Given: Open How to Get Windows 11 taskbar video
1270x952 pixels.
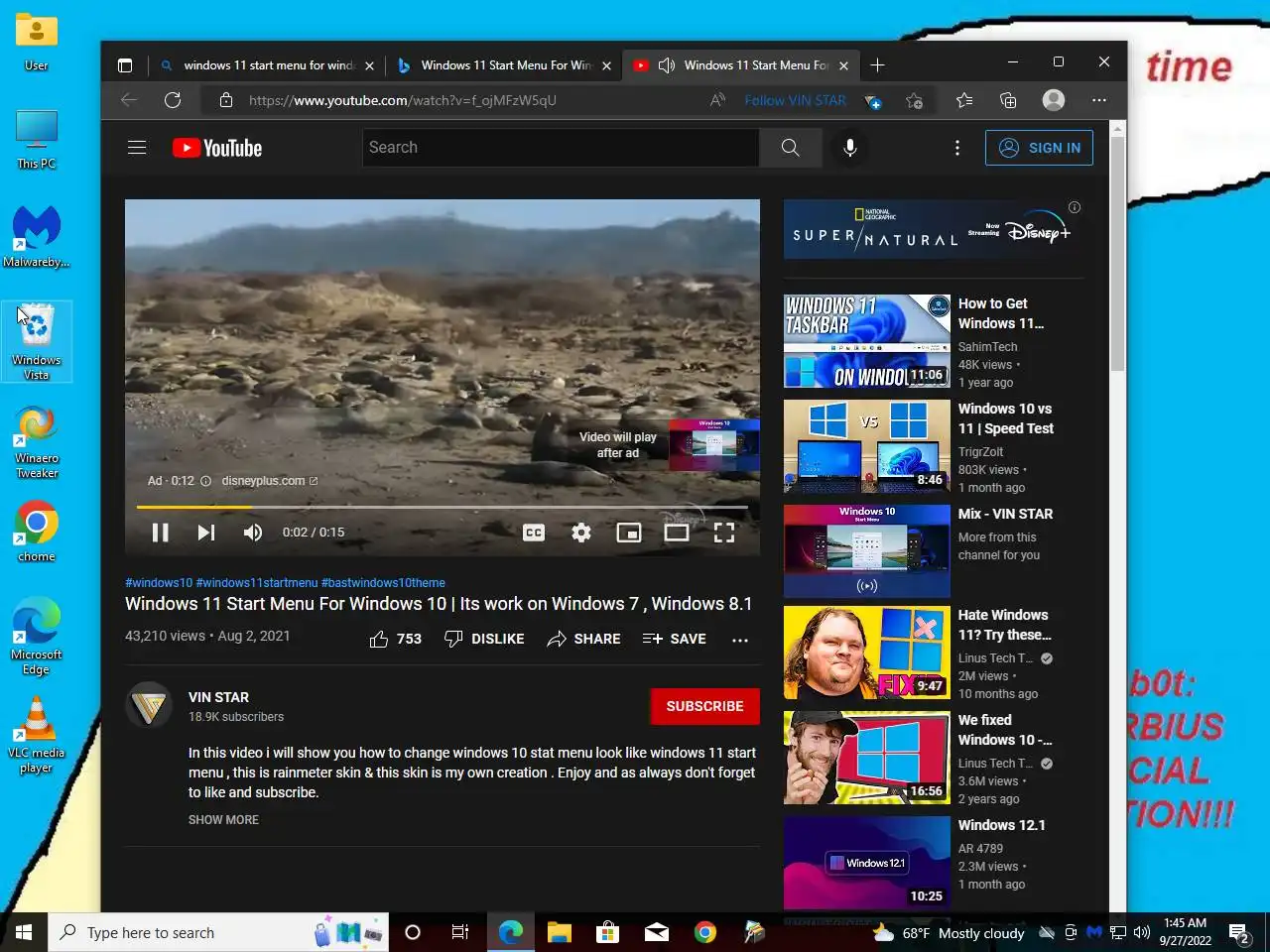Looking at the screenshot, I should pos(867,341).
